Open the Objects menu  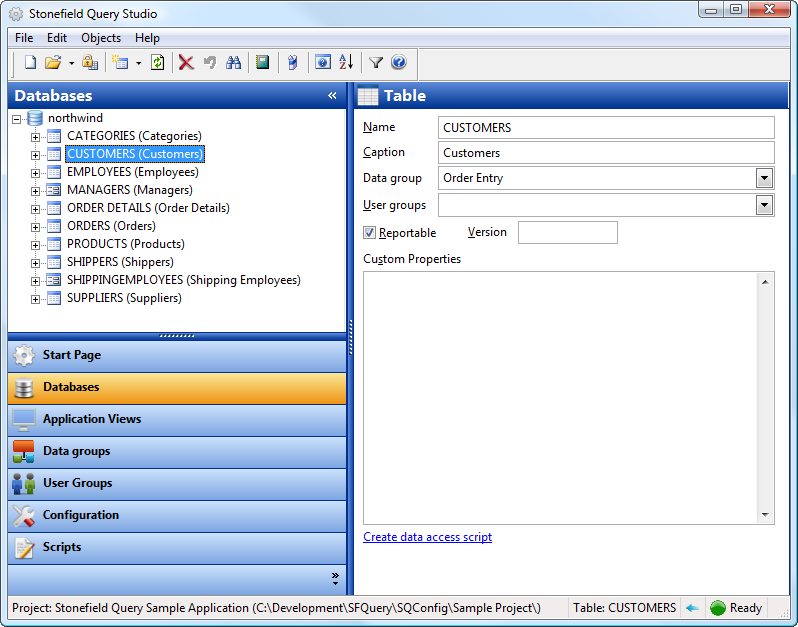click(x=101, y=38)
